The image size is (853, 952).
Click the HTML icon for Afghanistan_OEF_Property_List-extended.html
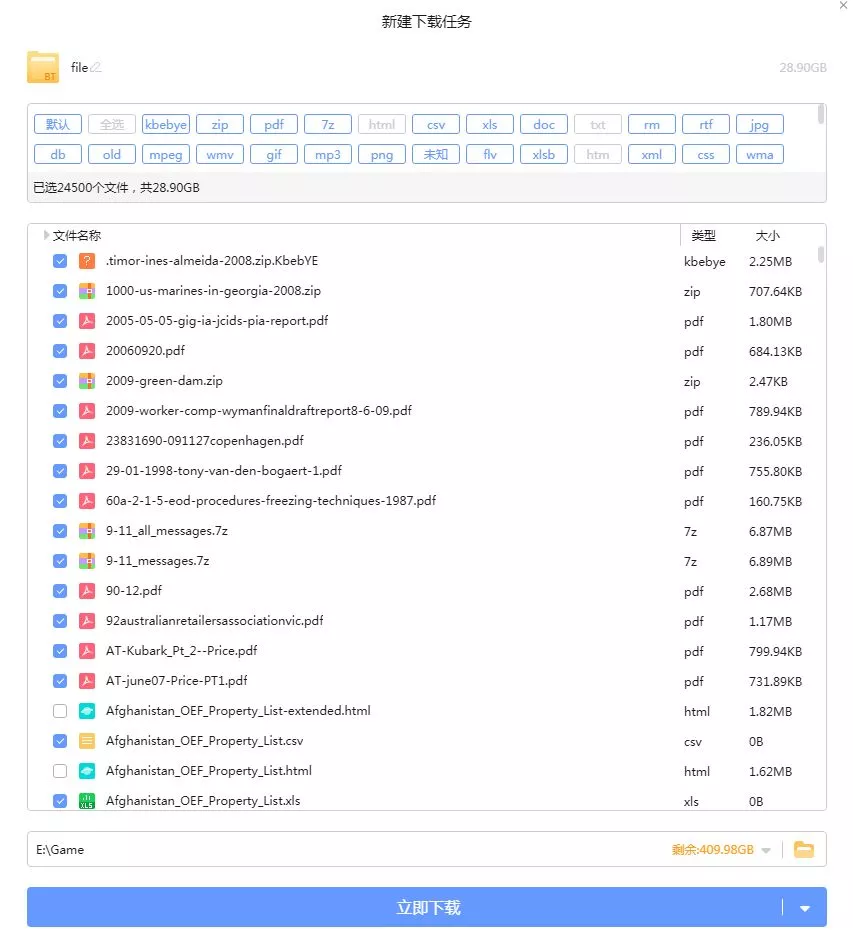tap(87, 711)
